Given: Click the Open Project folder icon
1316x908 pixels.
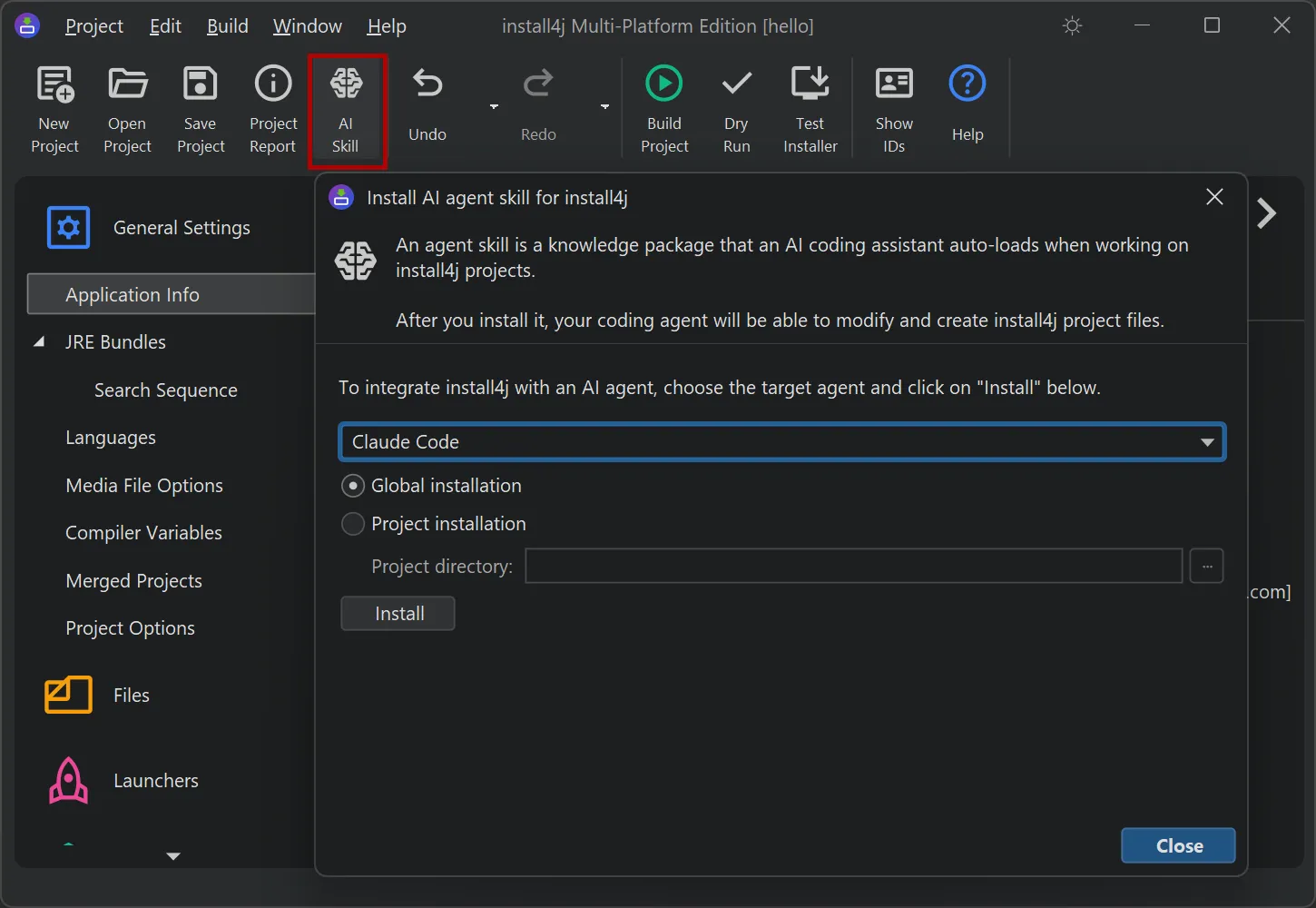Looking at the screenshot, I should (x=127, y=84).
